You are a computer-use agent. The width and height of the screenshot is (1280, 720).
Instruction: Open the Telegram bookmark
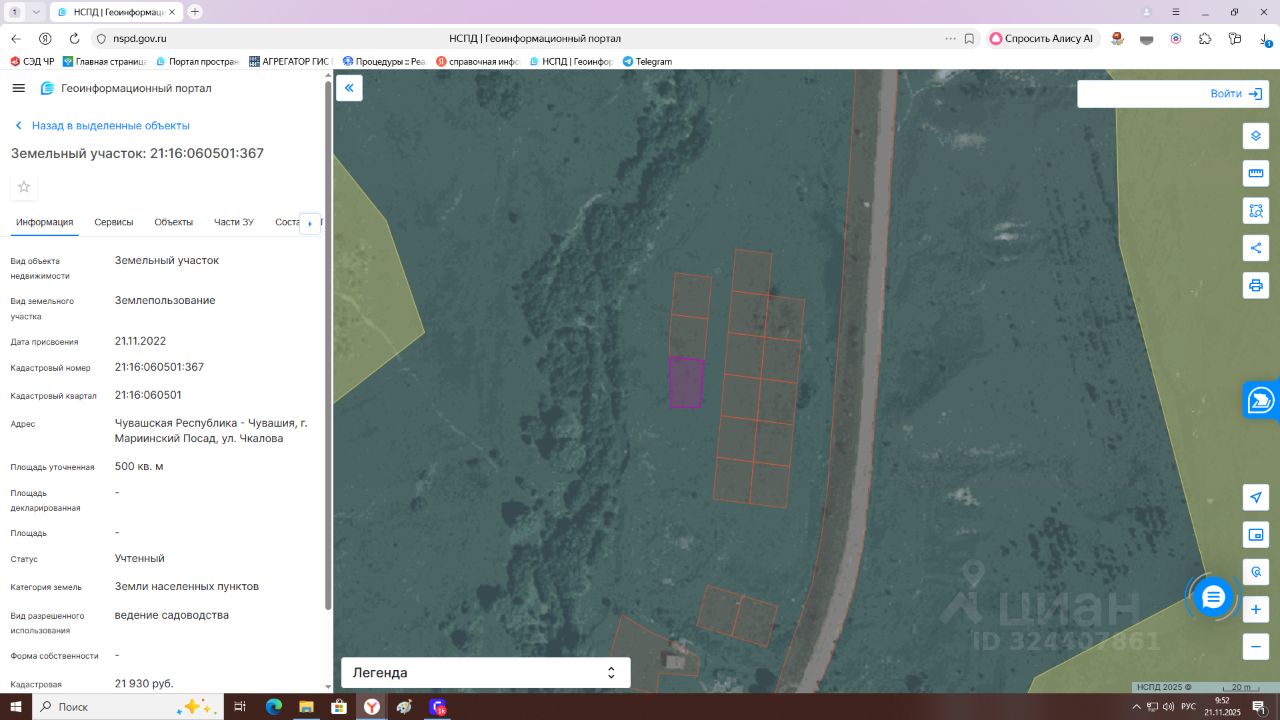[x=647, y=61]
